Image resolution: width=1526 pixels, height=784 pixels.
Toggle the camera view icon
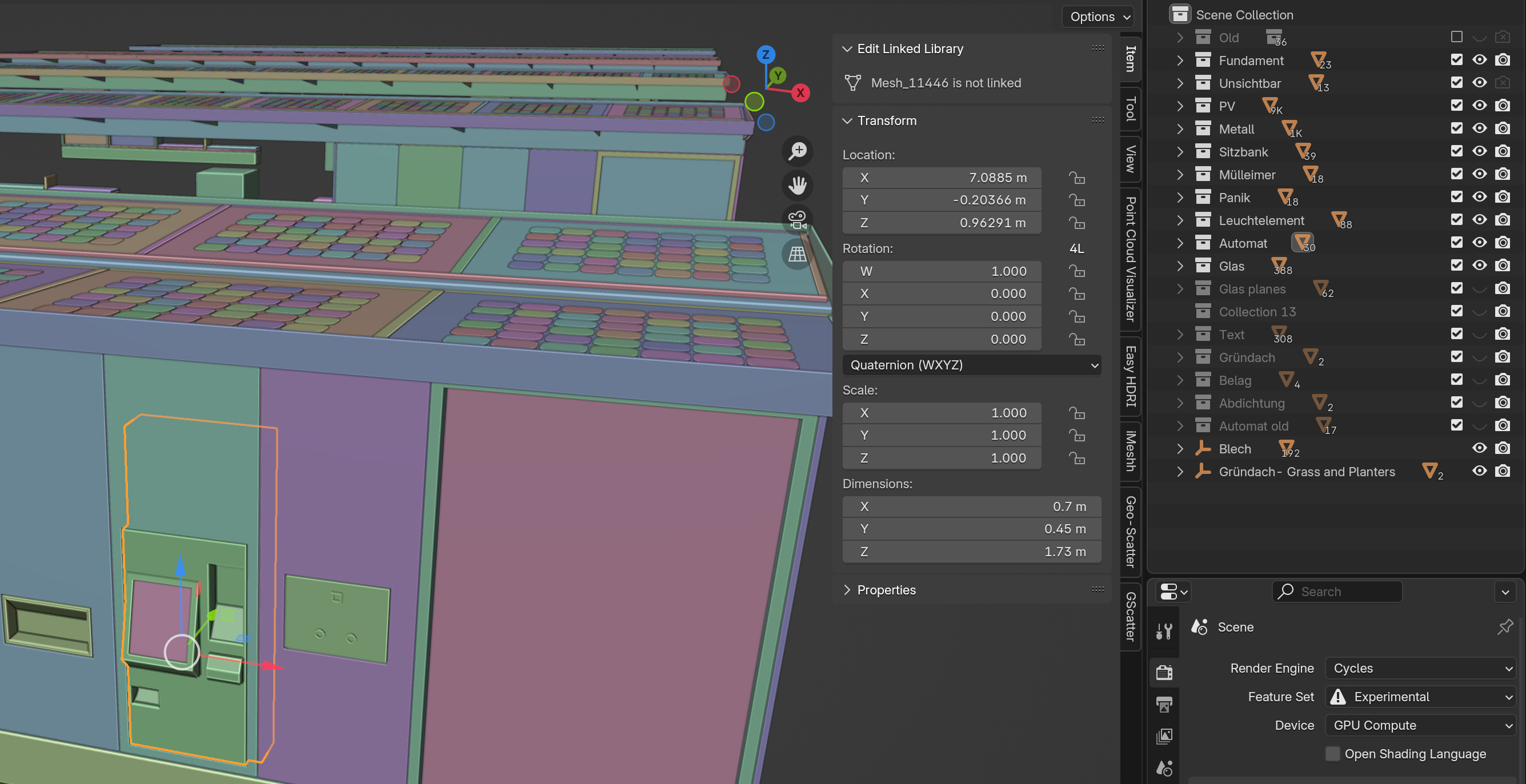798,220
